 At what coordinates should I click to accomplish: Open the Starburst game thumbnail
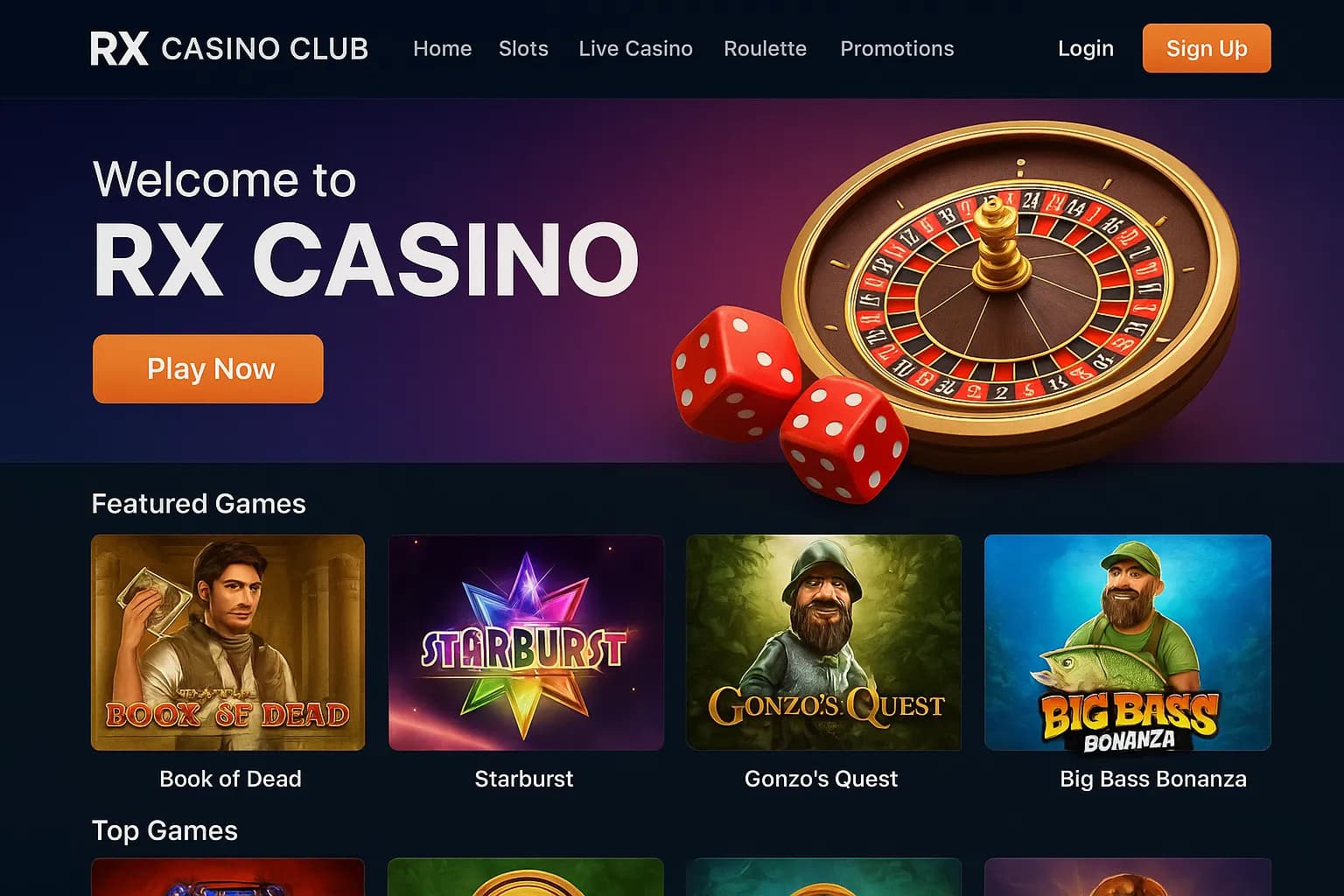[x=526, y=642]
